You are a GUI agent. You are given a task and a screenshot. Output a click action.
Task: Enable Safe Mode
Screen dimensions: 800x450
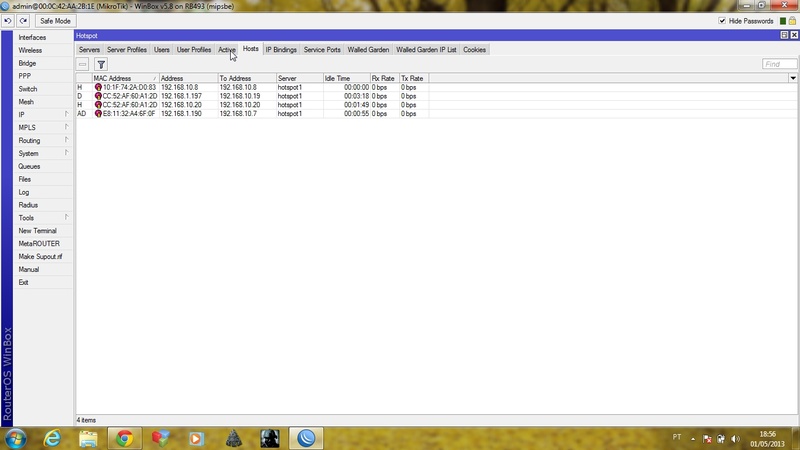point(55,21)
